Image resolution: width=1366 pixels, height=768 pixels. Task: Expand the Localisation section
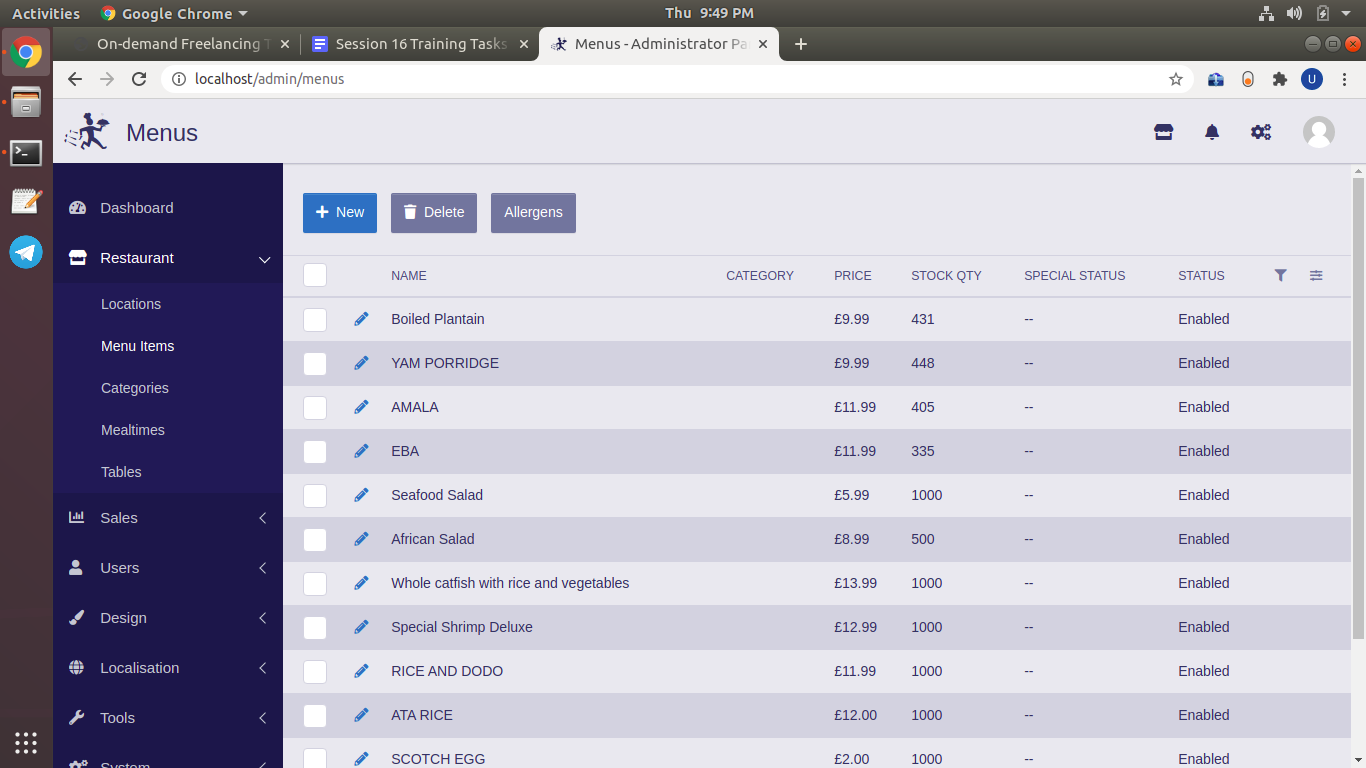(x=167, y=668)
